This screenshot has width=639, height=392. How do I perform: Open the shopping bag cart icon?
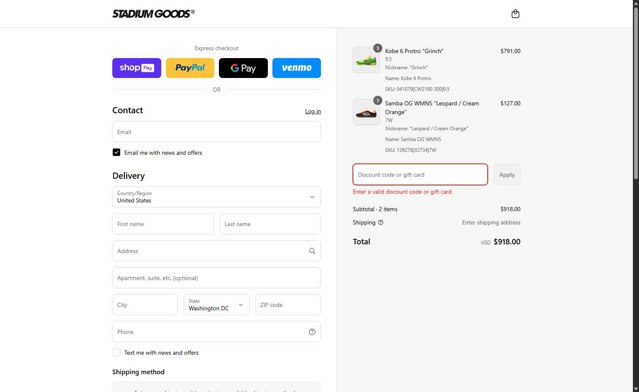[x=515, y=14]
